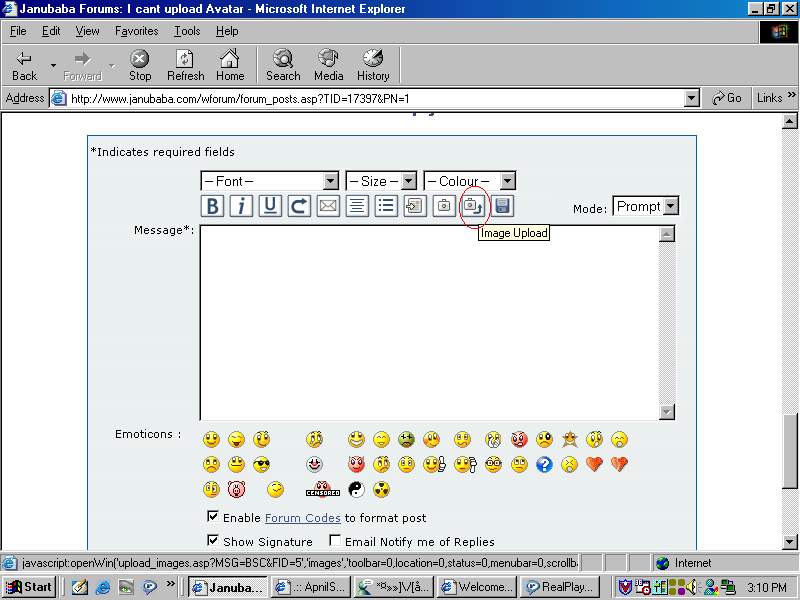Insert the sunglasses cool emoticon
The width and height of the screenshot is (800, 600).
coord(262,465)
